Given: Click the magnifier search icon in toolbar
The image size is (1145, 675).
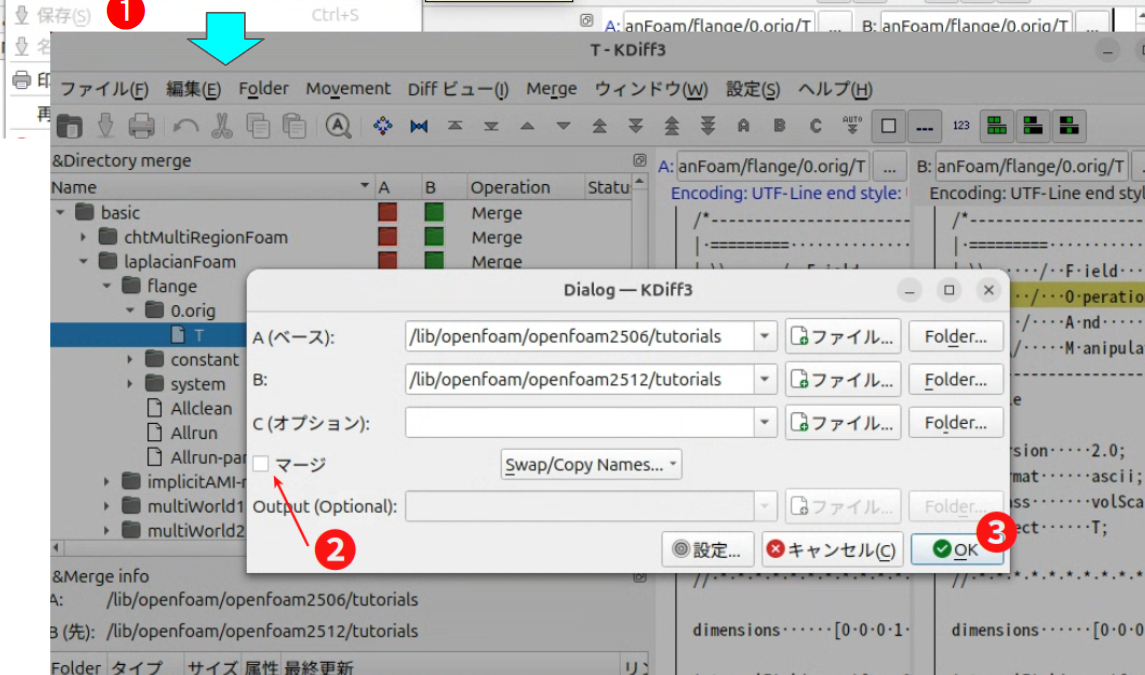Looking at the screenshot, I should [x=338, y=126].
